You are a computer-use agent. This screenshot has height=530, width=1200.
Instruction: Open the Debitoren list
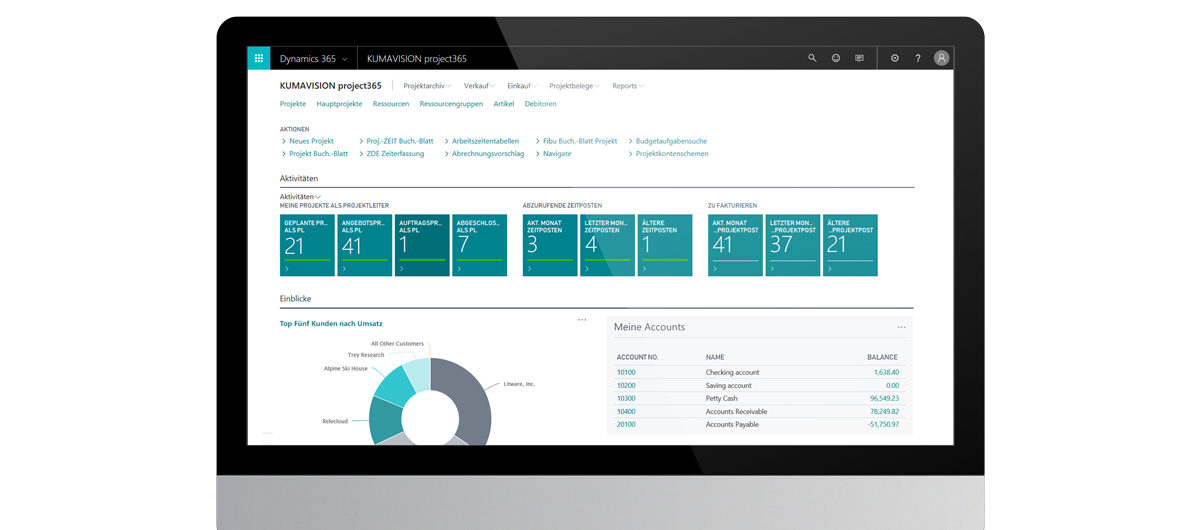(x=541, y=104)
